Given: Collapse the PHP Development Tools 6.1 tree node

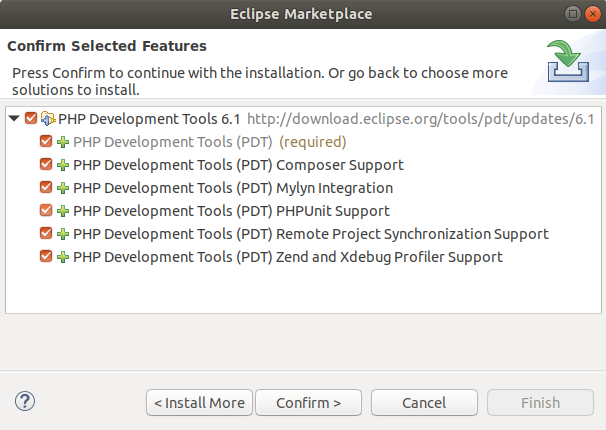Looking at the screenshot, I should 14,118.
